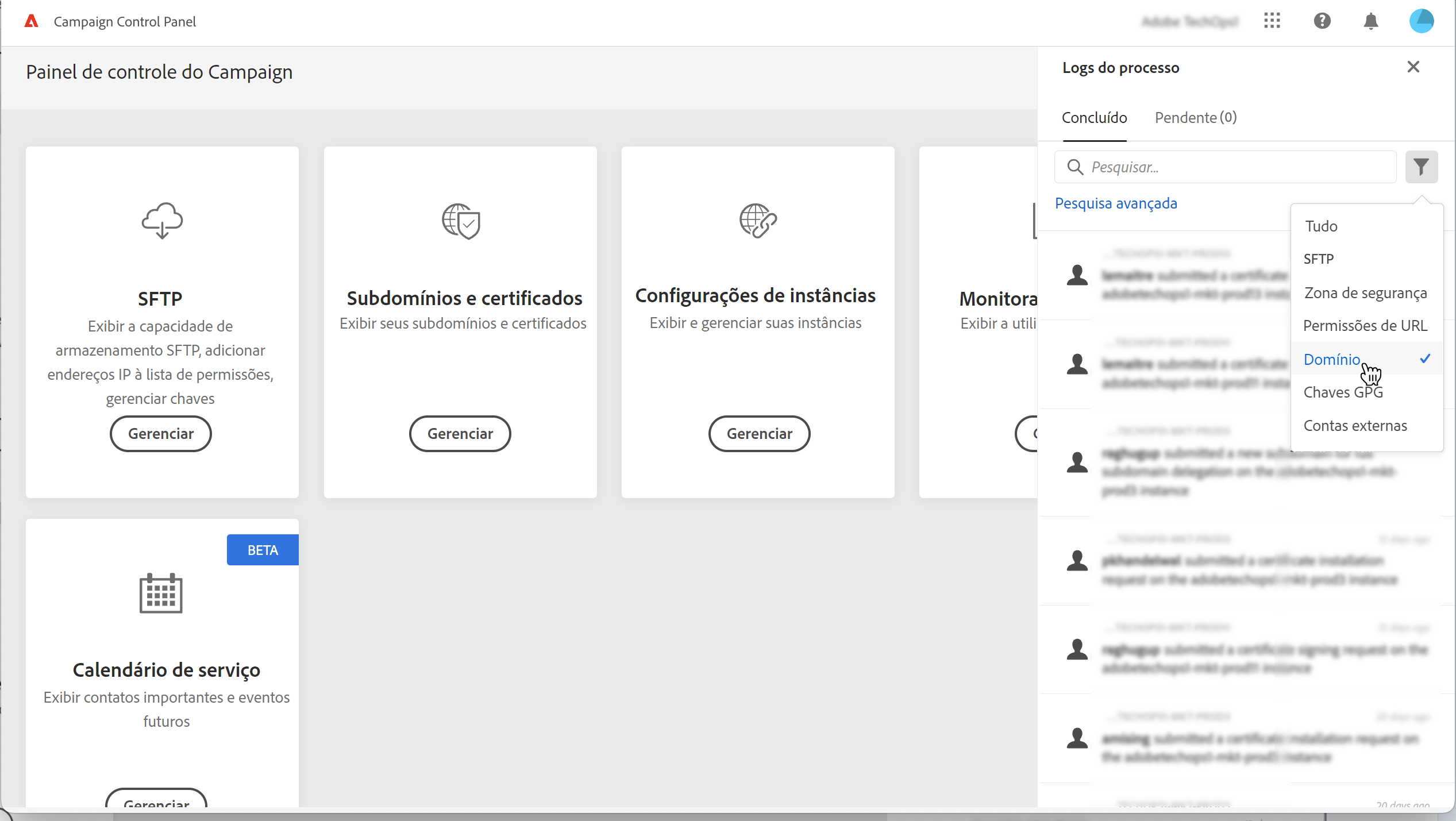Choose Chaves GPG filter option
The height and width of the screenshot is (821, 1456).
[x=1343, y=392]
